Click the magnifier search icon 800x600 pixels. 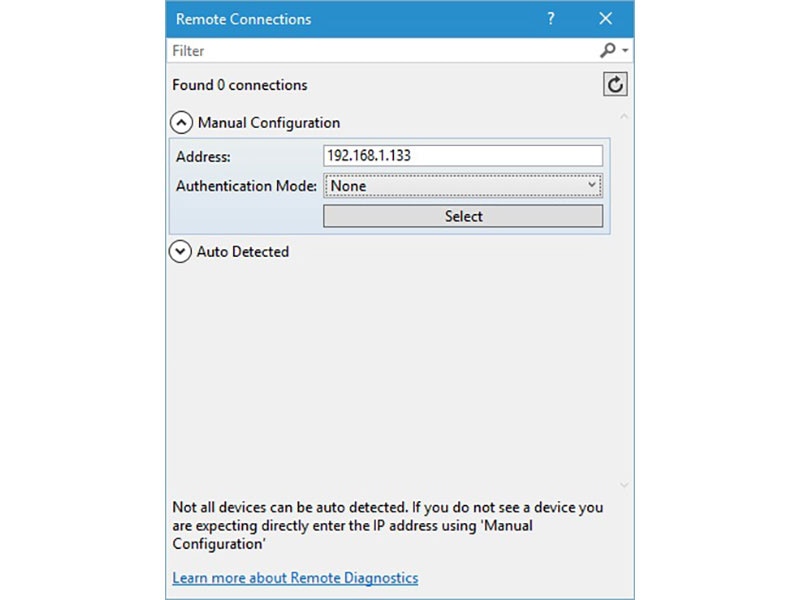(x=607, y=50)
